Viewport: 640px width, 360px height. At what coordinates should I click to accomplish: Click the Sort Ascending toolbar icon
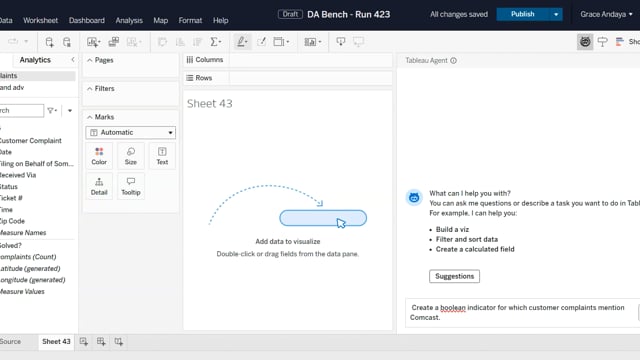[180, 42]
